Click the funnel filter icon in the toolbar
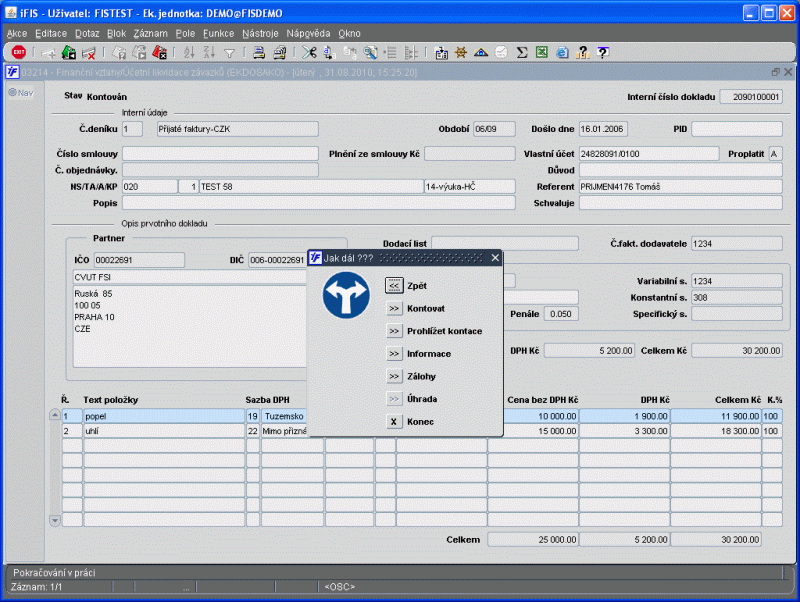This screenshot has width=800, height=602. click(229, 53)
